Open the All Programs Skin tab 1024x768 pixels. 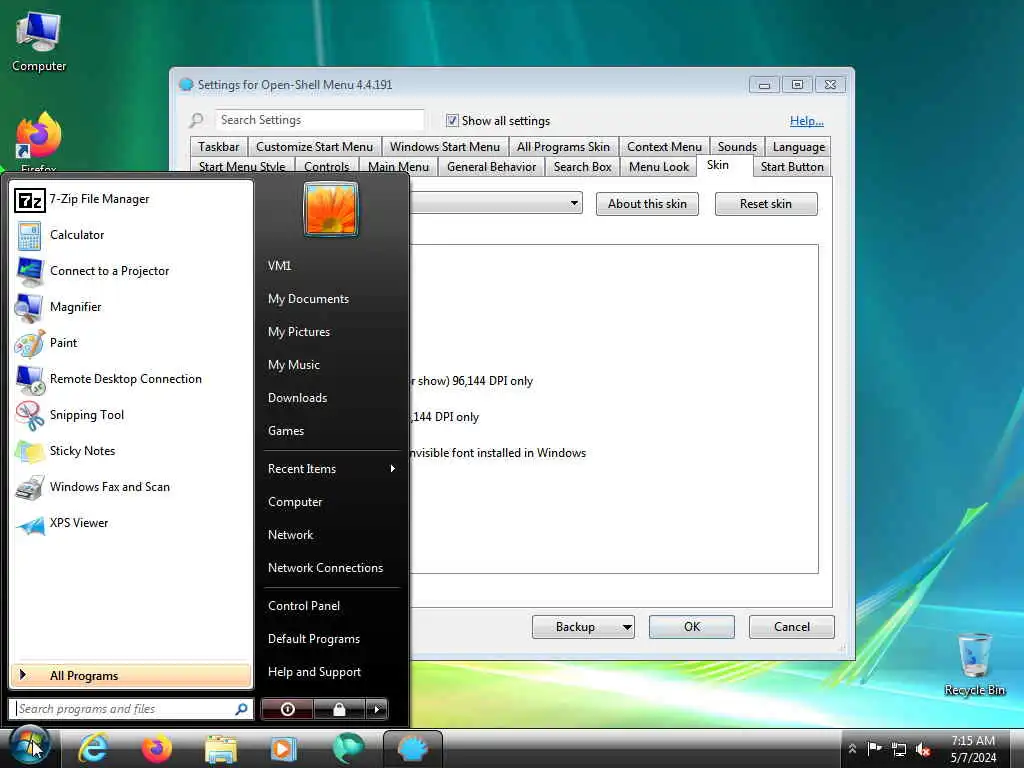pyautogui.click(x=564, y=147)
